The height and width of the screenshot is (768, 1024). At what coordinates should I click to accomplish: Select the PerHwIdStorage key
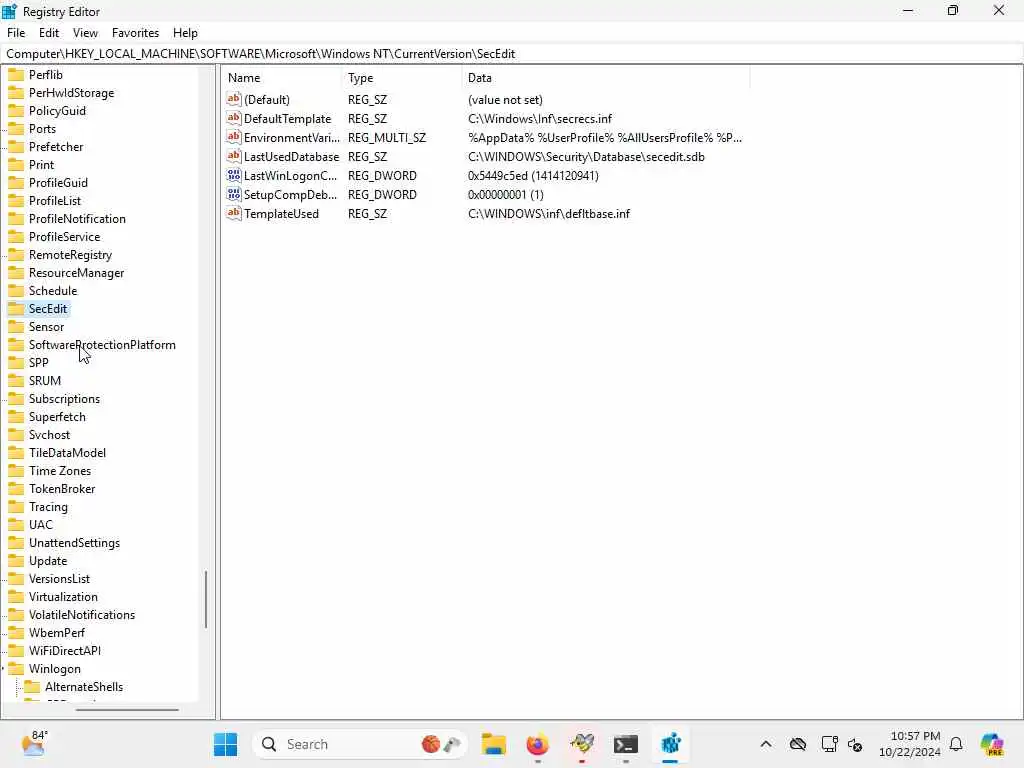(71, 93)
